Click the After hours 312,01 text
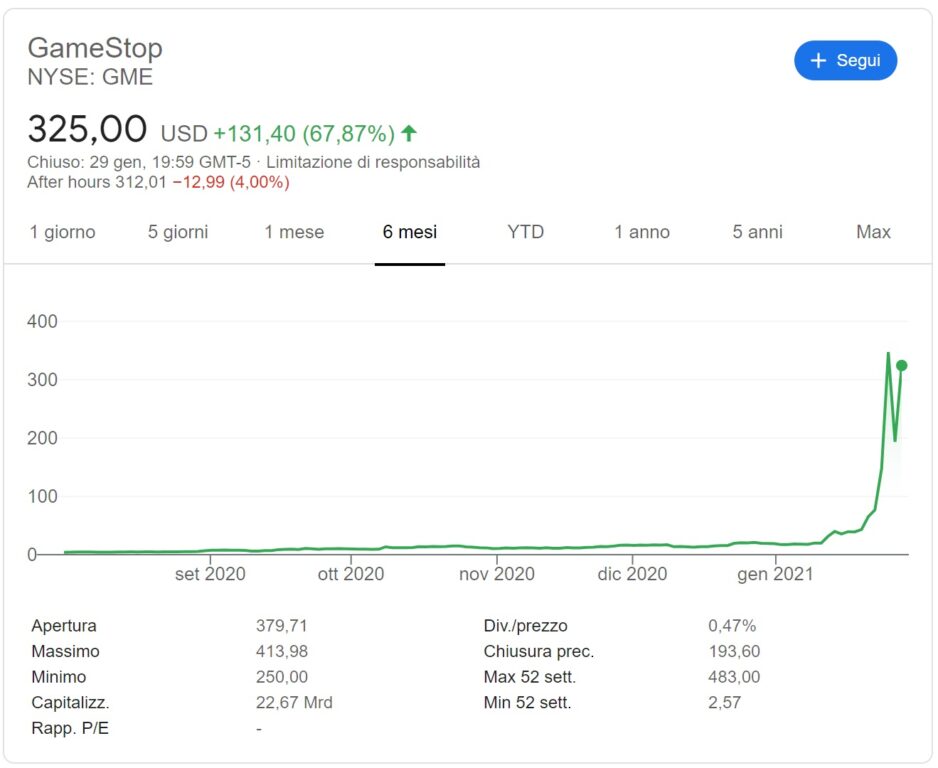This screenshot has height=768, width=938. [x=96, y=182]
